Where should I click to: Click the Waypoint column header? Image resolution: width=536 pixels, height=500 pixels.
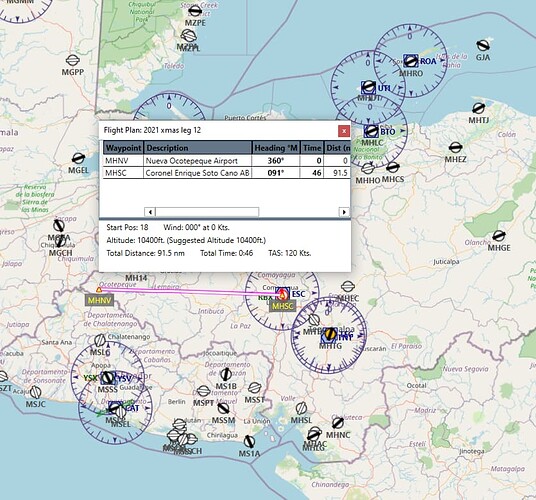point(123,148)
